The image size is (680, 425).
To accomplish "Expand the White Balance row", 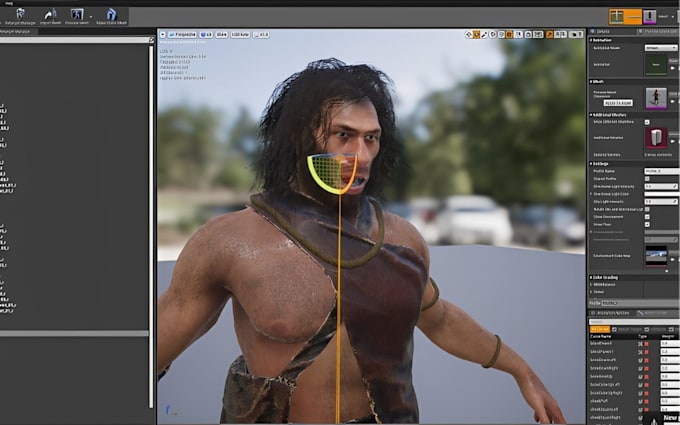I will [592, 284].
